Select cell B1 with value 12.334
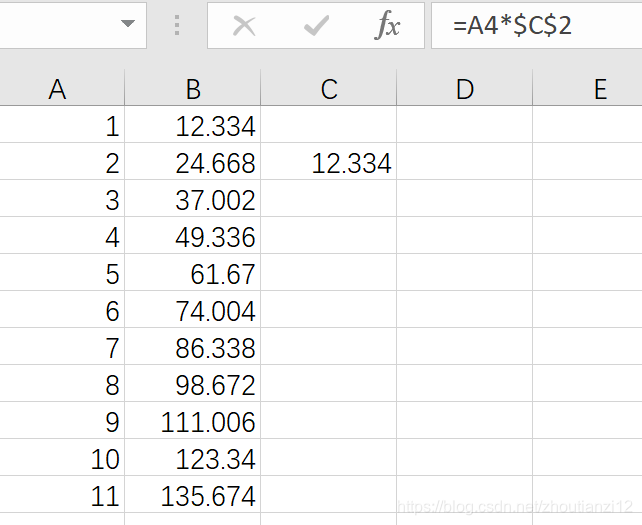 click(x=193, y=124)
